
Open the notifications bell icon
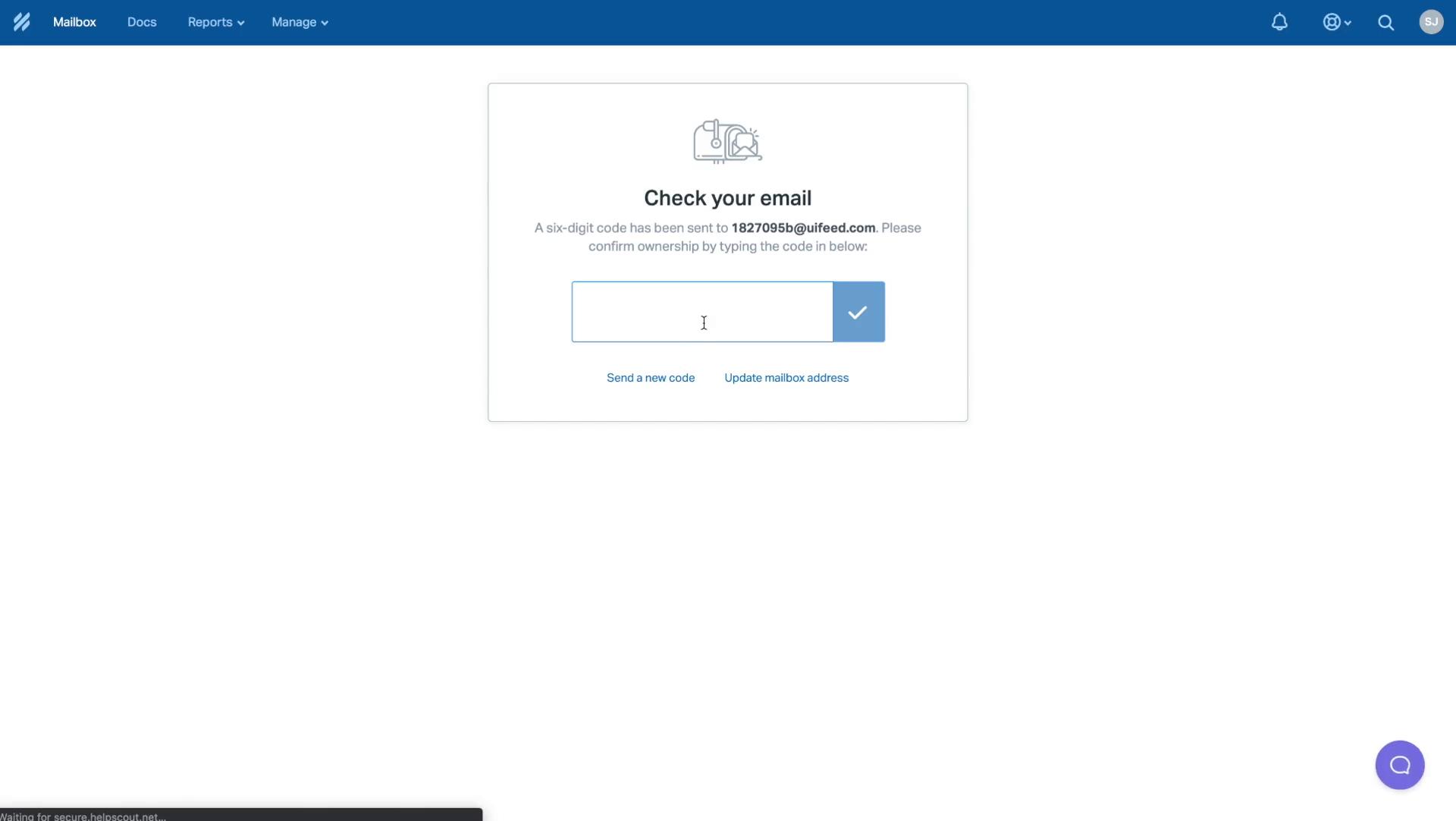[x=1279, y=22]
